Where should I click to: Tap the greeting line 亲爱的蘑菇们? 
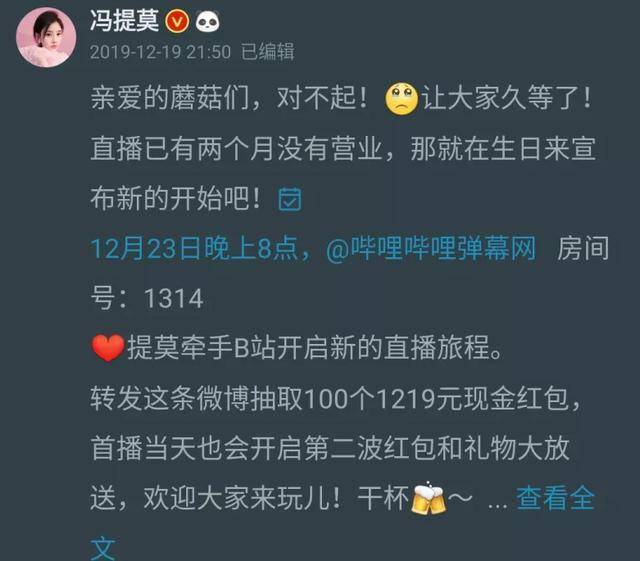(x=169, y=98)
